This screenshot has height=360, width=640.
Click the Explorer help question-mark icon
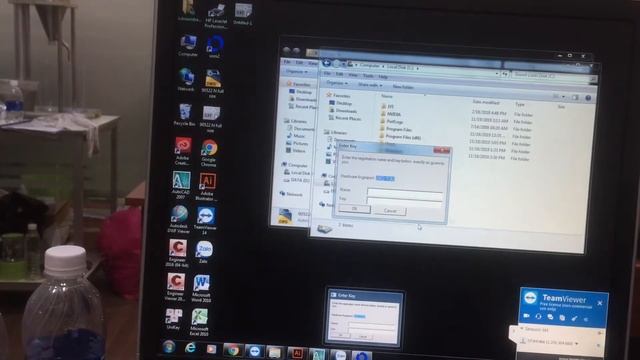point(588,98)
